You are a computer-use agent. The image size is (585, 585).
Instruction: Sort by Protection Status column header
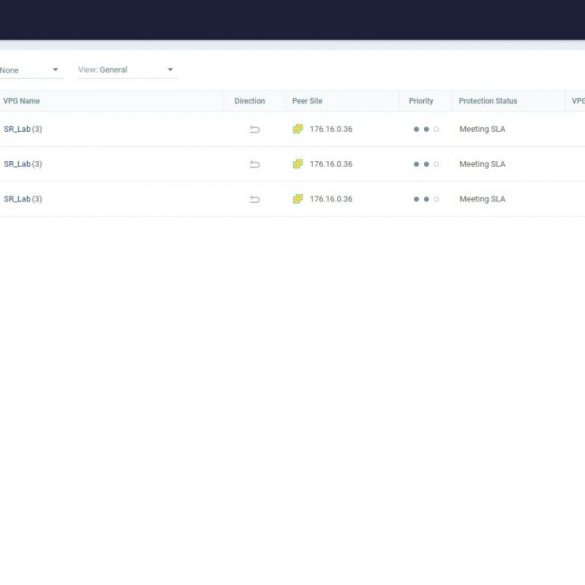[488, 101]
